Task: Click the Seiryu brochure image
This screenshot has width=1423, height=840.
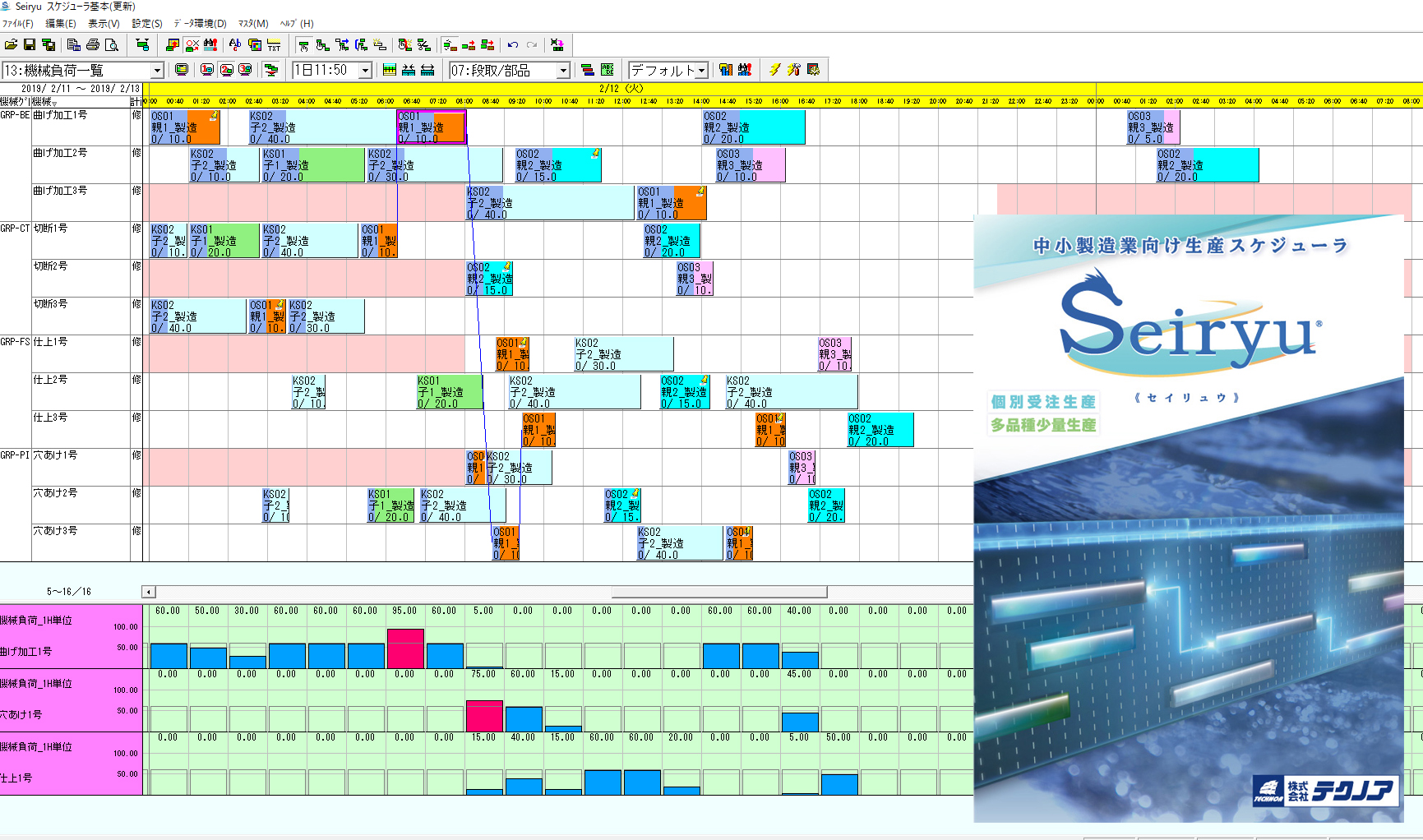Action: (x=1189, y=518)
